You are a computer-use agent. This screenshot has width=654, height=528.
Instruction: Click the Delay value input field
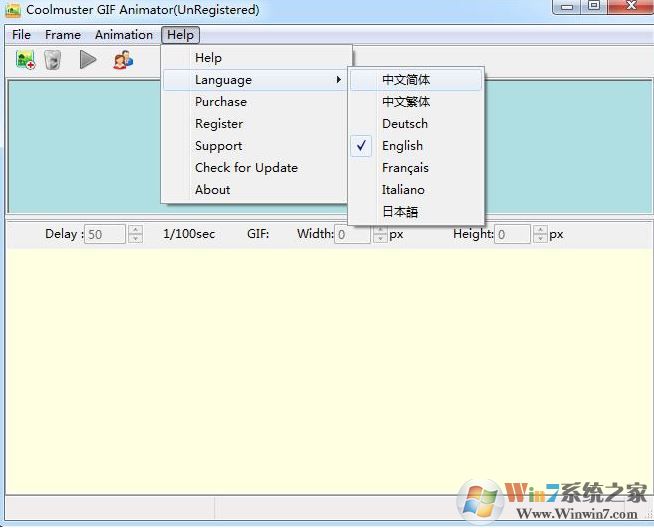(x=105, y=234)
